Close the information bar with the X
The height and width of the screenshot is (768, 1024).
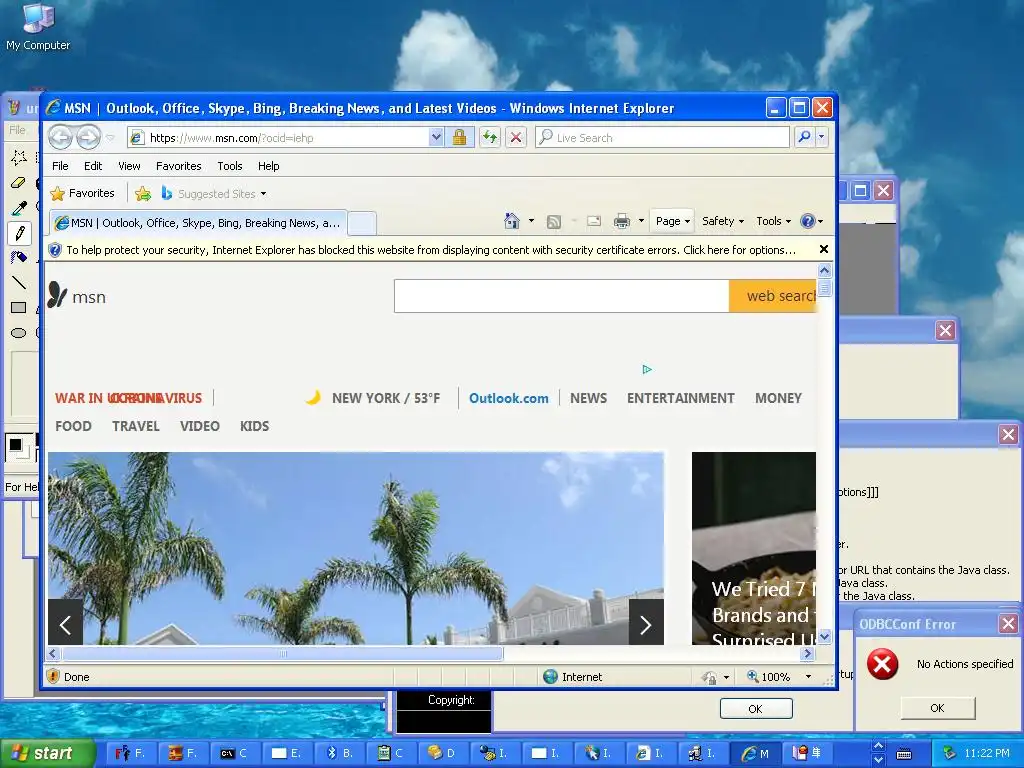[824, 249]
